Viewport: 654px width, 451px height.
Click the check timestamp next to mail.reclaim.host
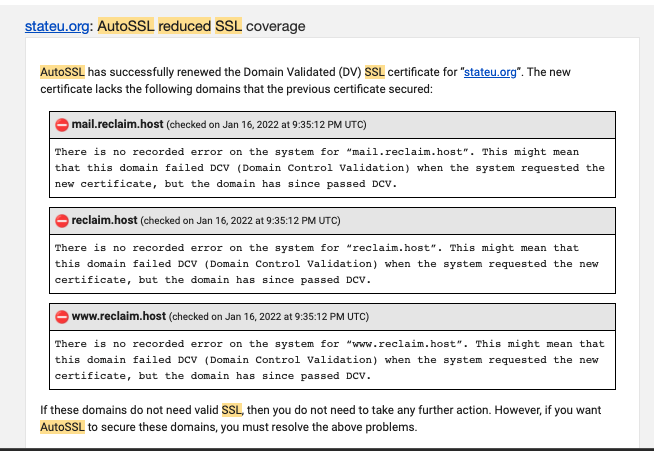[x=266, y=125]
